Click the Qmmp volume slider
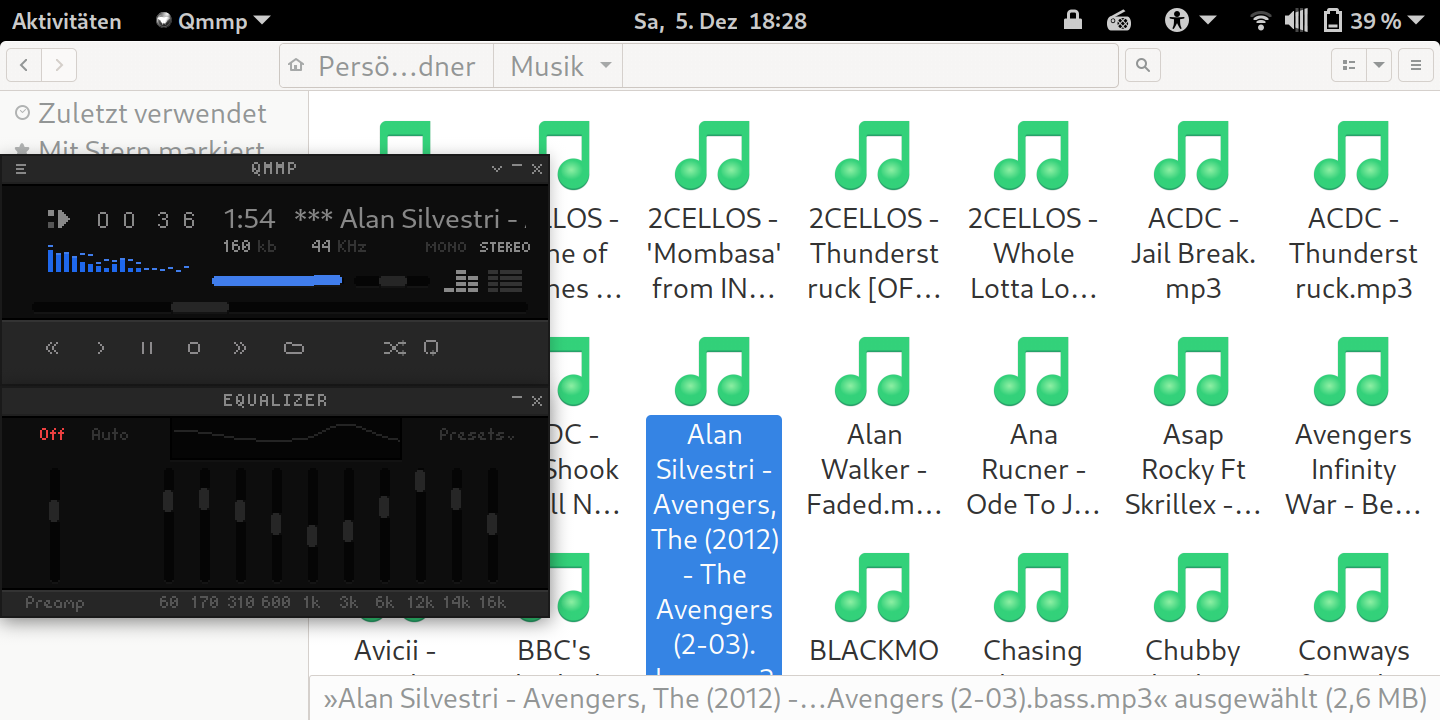 click(x=277, y=281)
